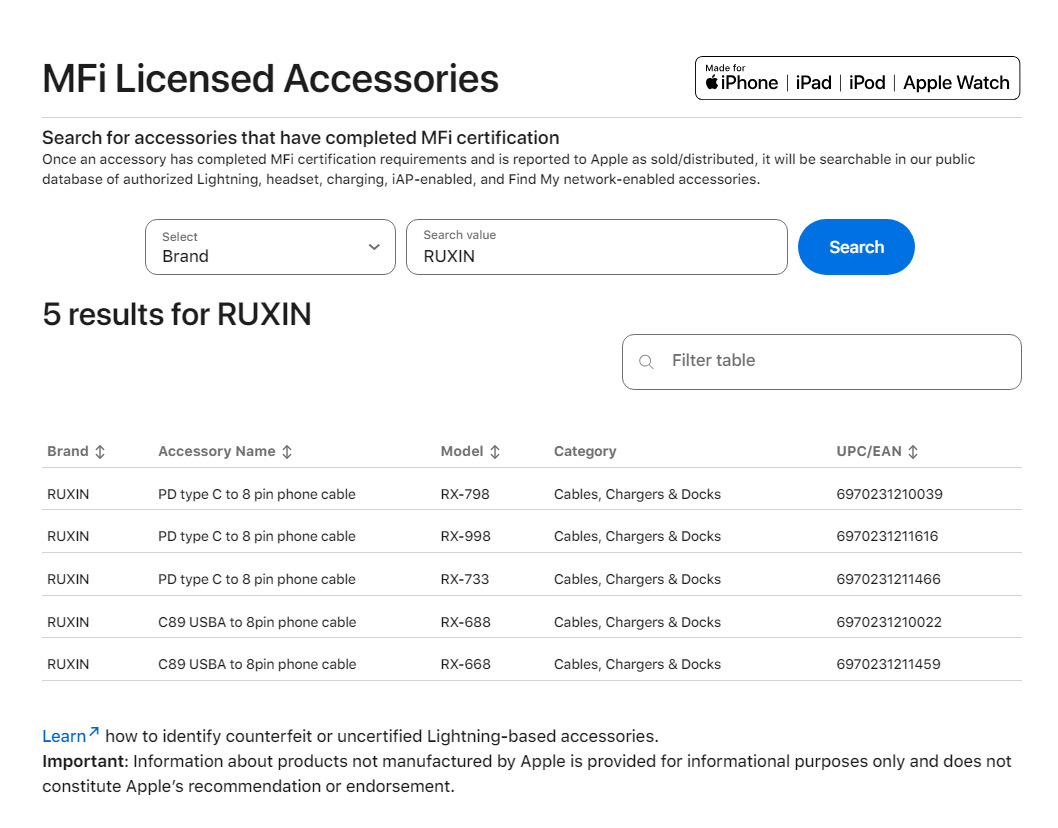Click the RX-998 model cell
The height and width of the screenshot is (828, 1058).
[466, 537]
